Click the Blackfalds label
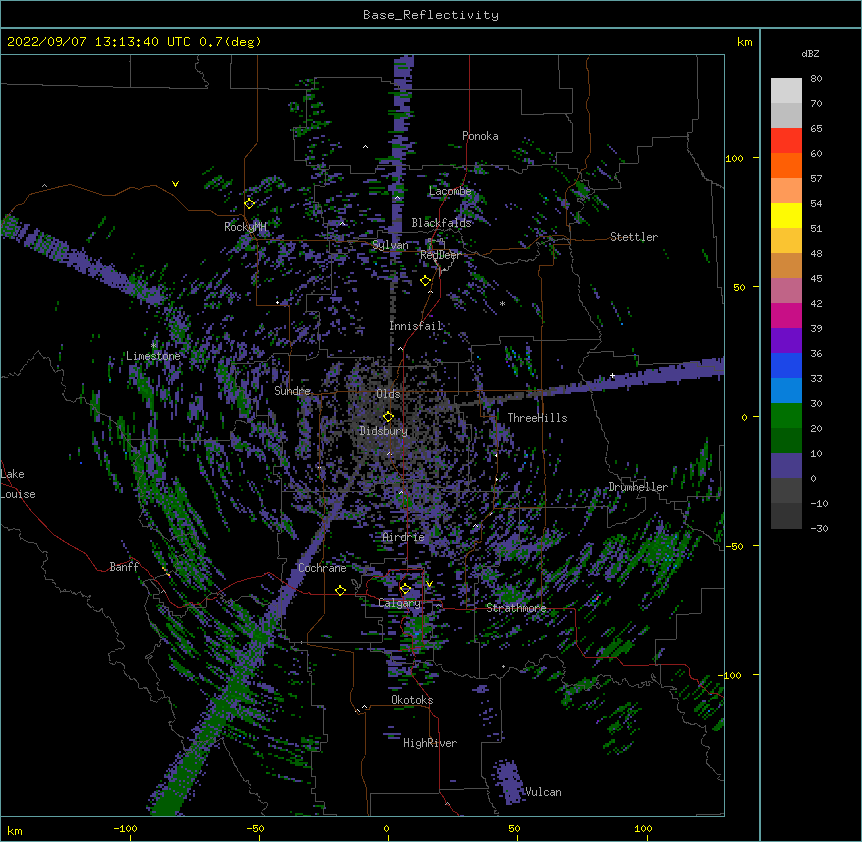 [x=441, y=223]
